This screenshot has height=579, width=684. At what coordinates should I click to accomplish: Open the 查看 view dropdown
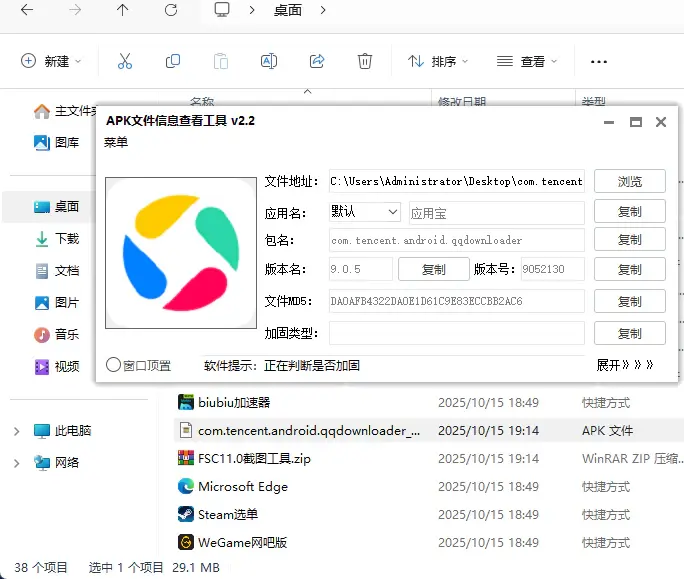click(x=526, y=61)
